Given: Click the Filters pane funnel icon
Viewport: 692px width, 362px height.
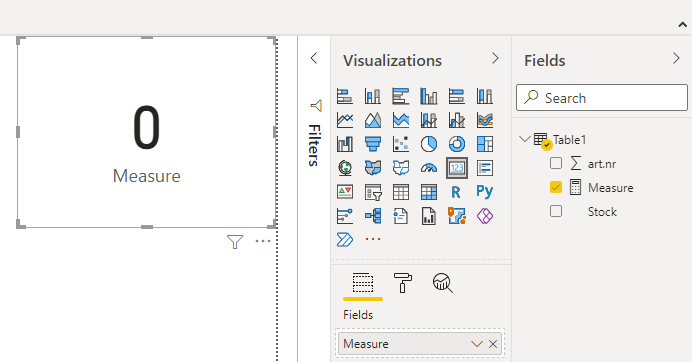Looking at the screenshot, I should click(316, 106).
